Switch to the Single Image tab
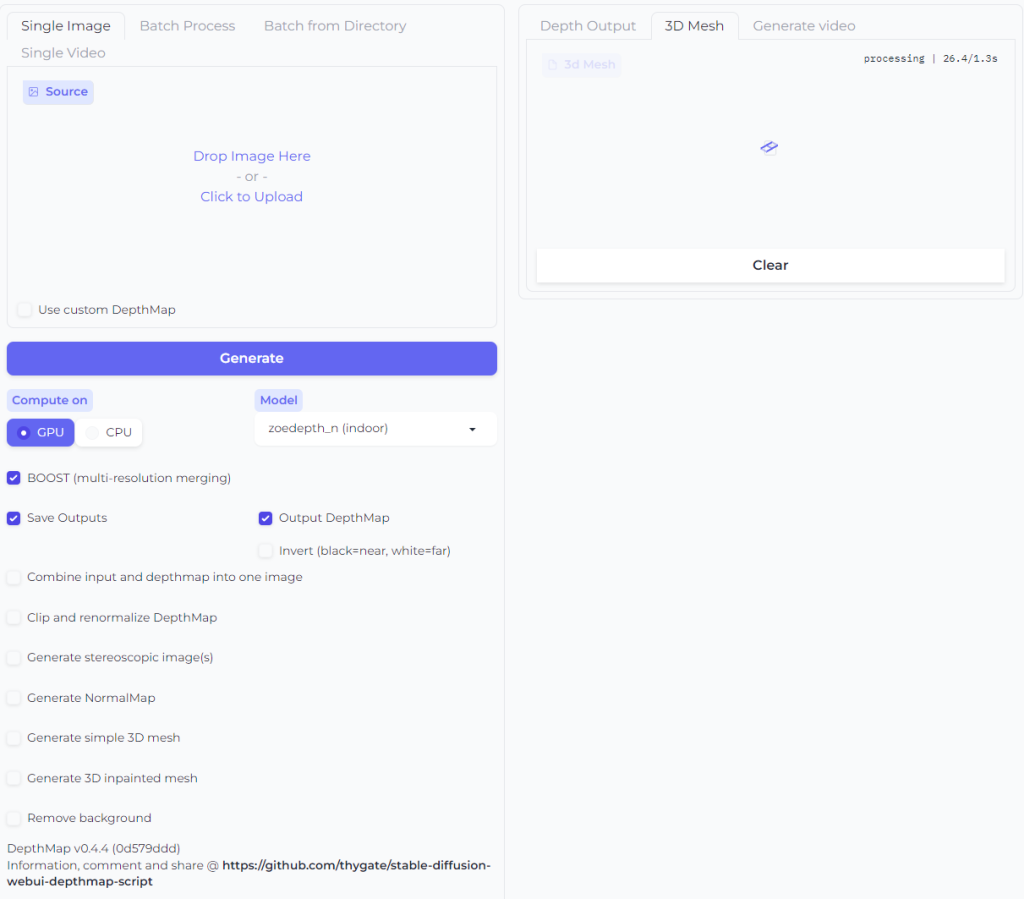The width and height of the screenshot is (1024, 899). point(66,26)
